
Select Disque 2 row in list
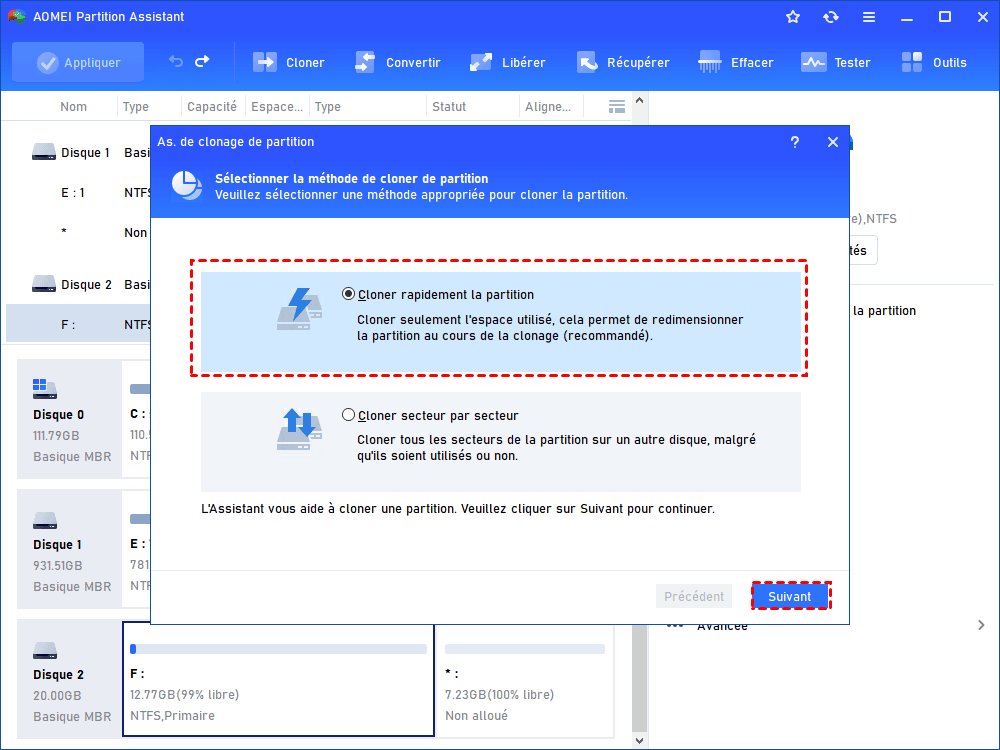78,284
